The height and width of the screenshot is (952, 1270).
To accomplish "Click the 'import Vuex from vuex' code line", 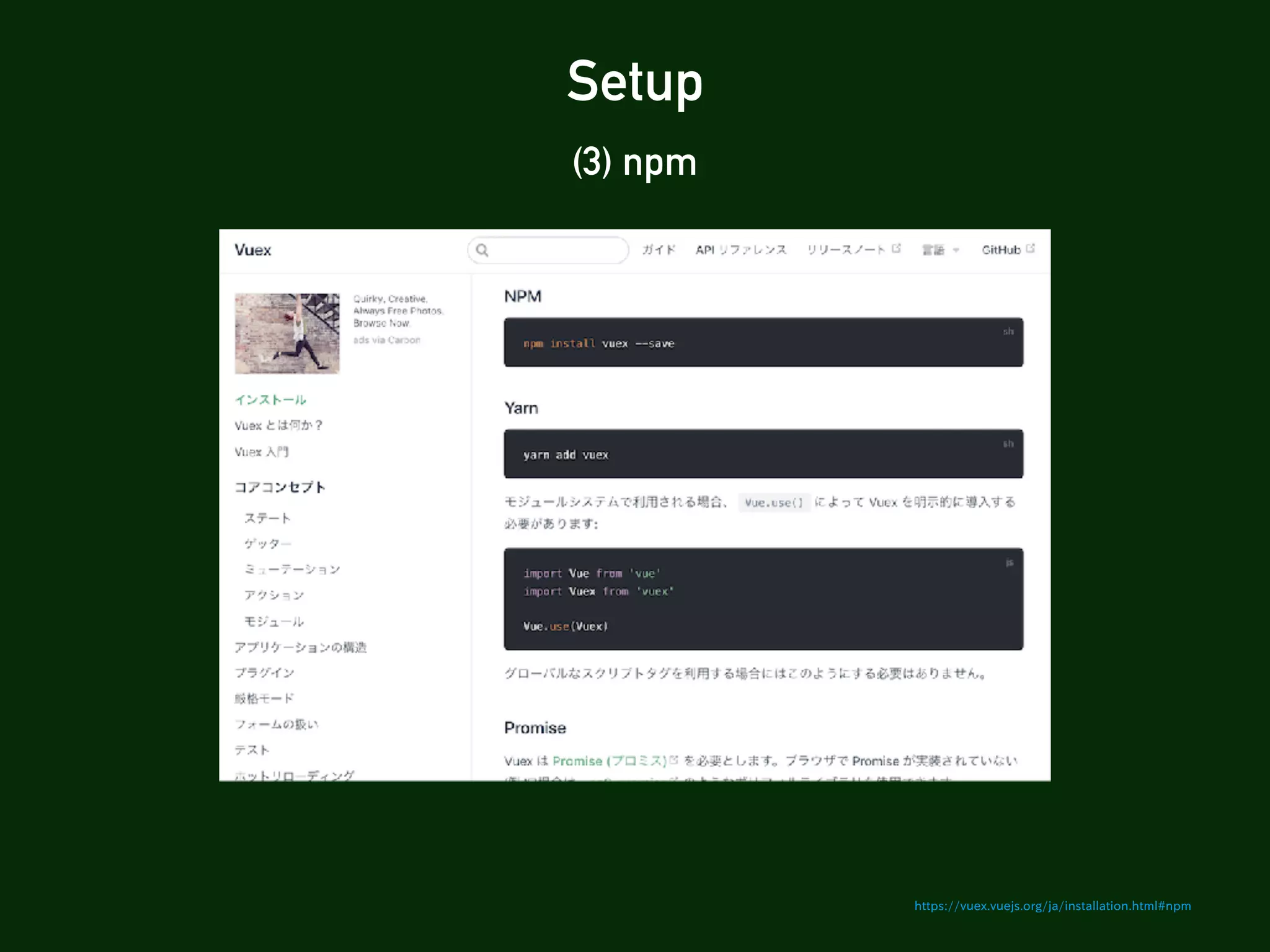I will pyautogui.click(x=598, y=591).
